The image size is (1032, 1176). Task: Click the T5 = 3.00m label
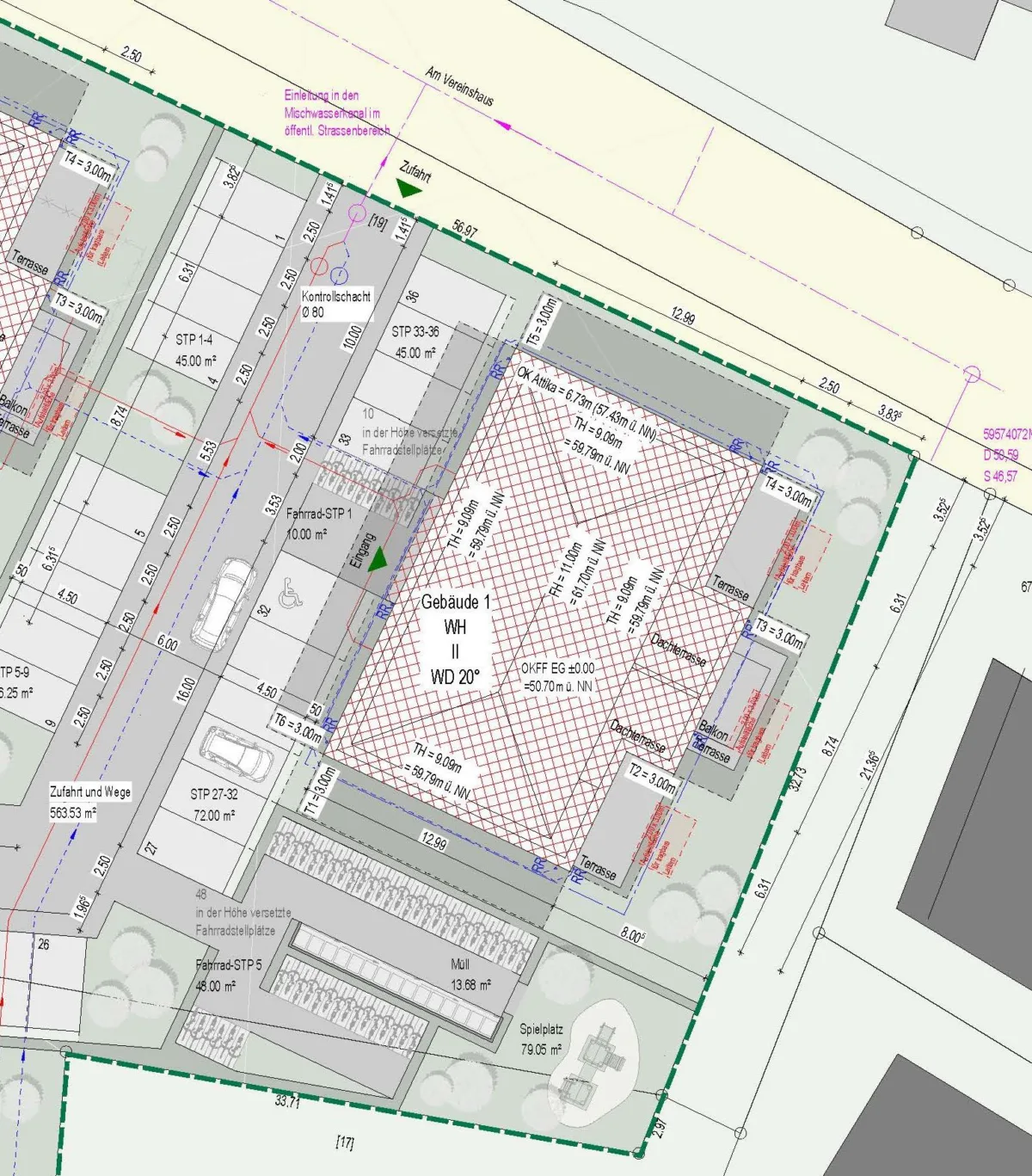point(543,322)
